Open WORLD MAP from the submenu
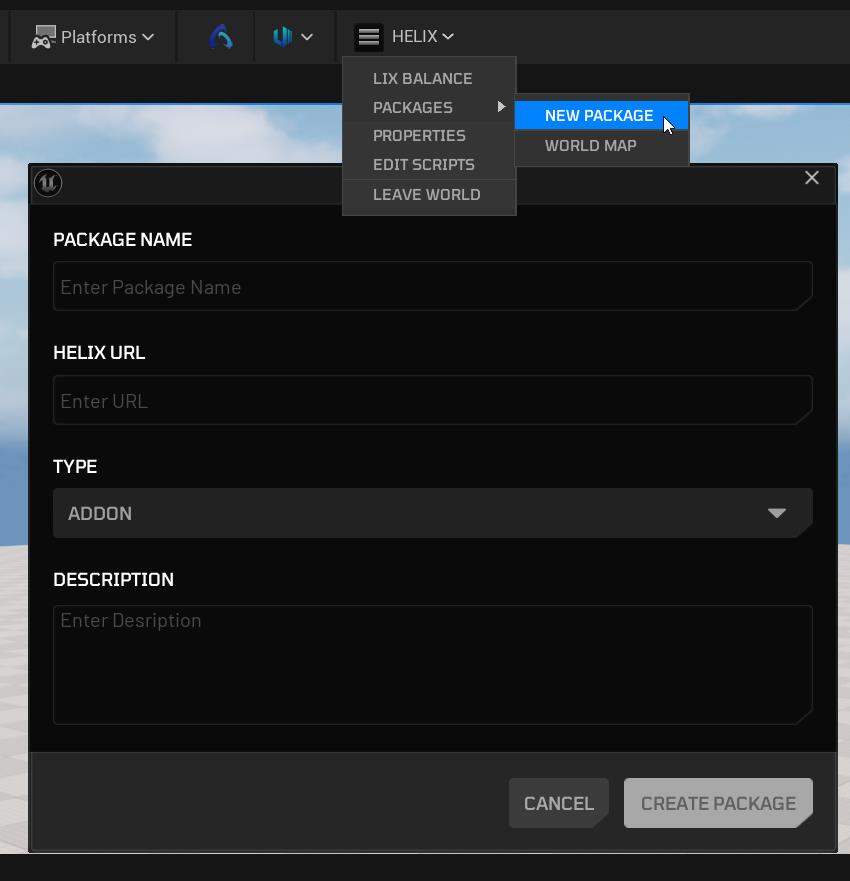This screenshot has height=881, width=850. click(x=590, y=145)
